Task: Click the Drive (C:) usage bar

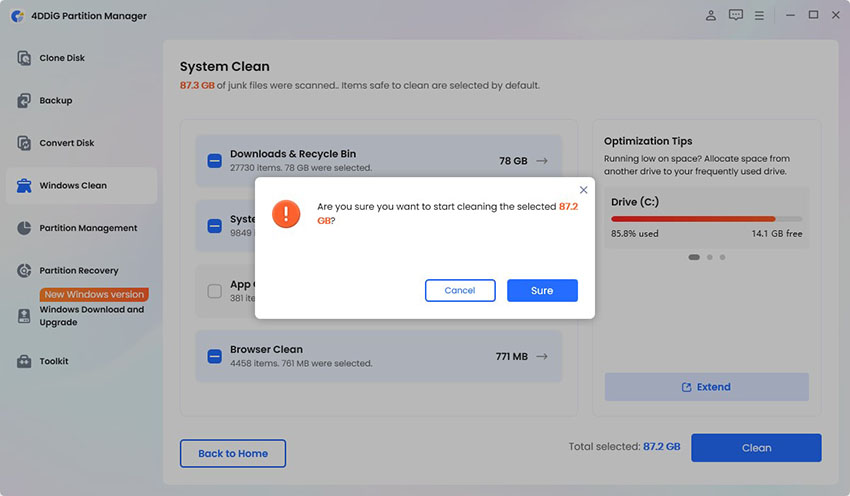Action: click(706, 219)
